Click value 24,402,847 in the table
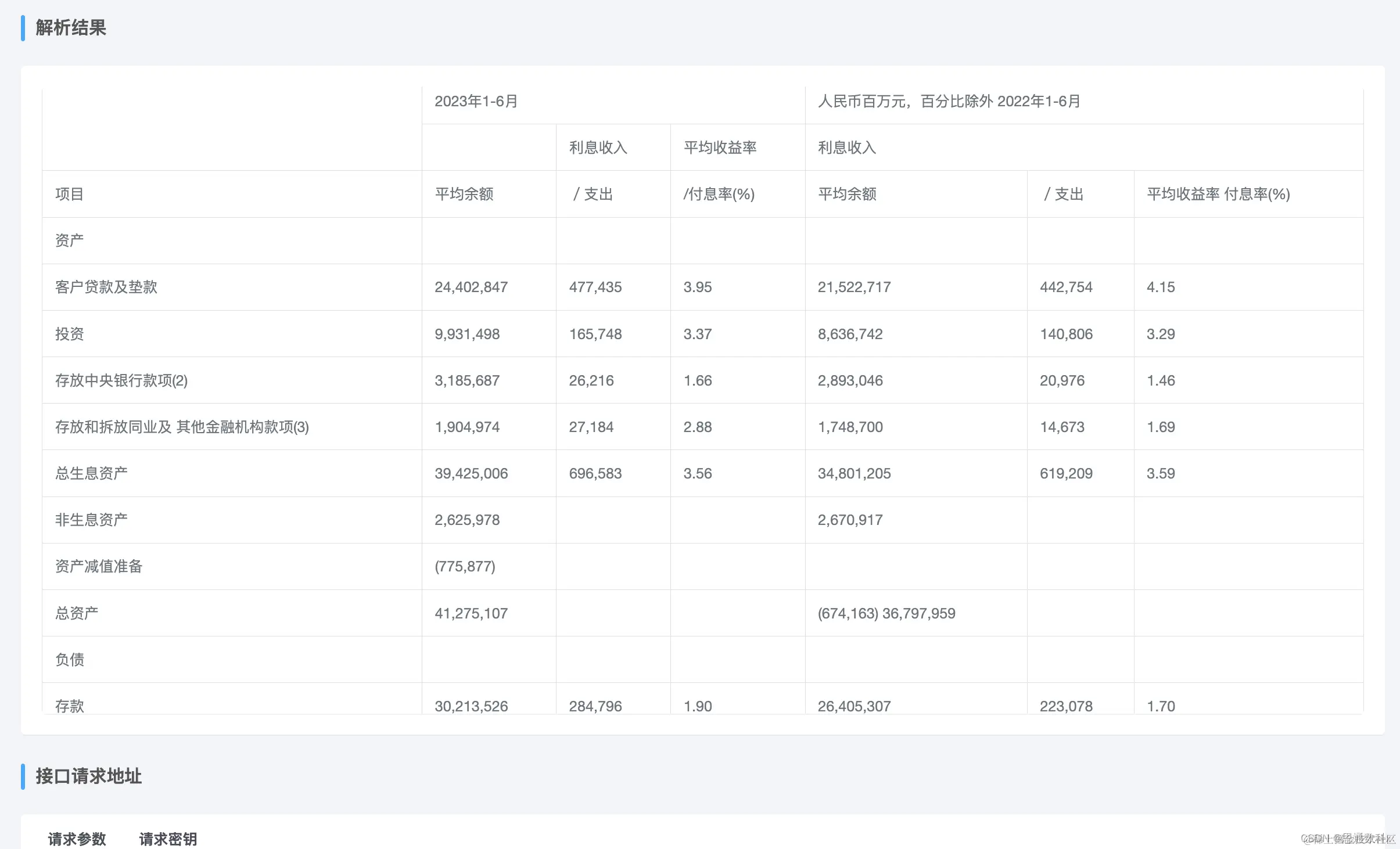Image resolution: width=1400 pixels, height=849 pixels. point(471,287)
